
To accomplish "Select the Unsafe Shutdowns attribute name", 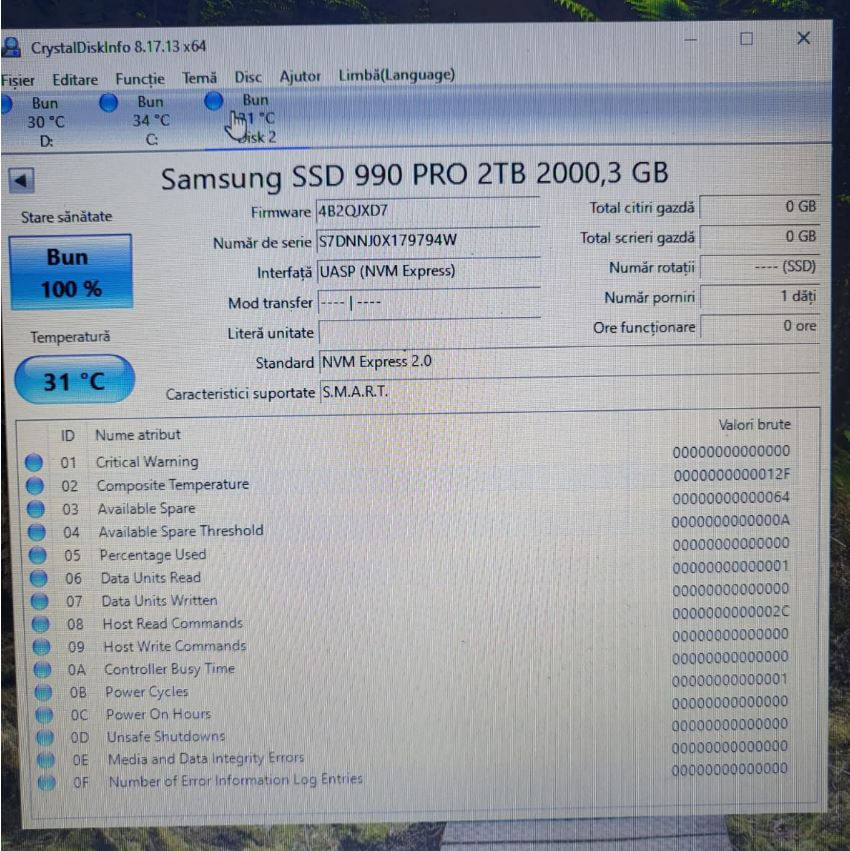I will (166, 736).
